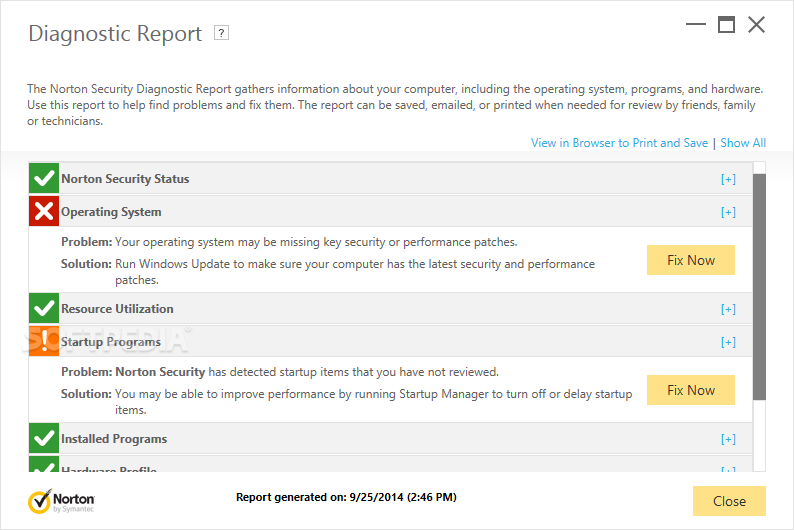Close the Diagnostic Report dialog via Close button
This screenshot has height=530, width=794.
coord(729,501)
